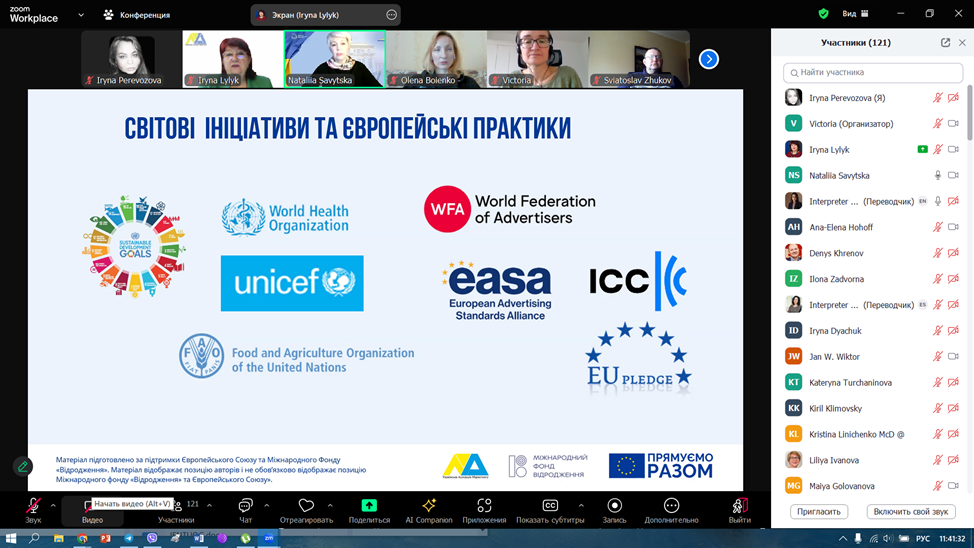
Task: Select Ilona Zadvorna participant row
Action: point(873,279)
